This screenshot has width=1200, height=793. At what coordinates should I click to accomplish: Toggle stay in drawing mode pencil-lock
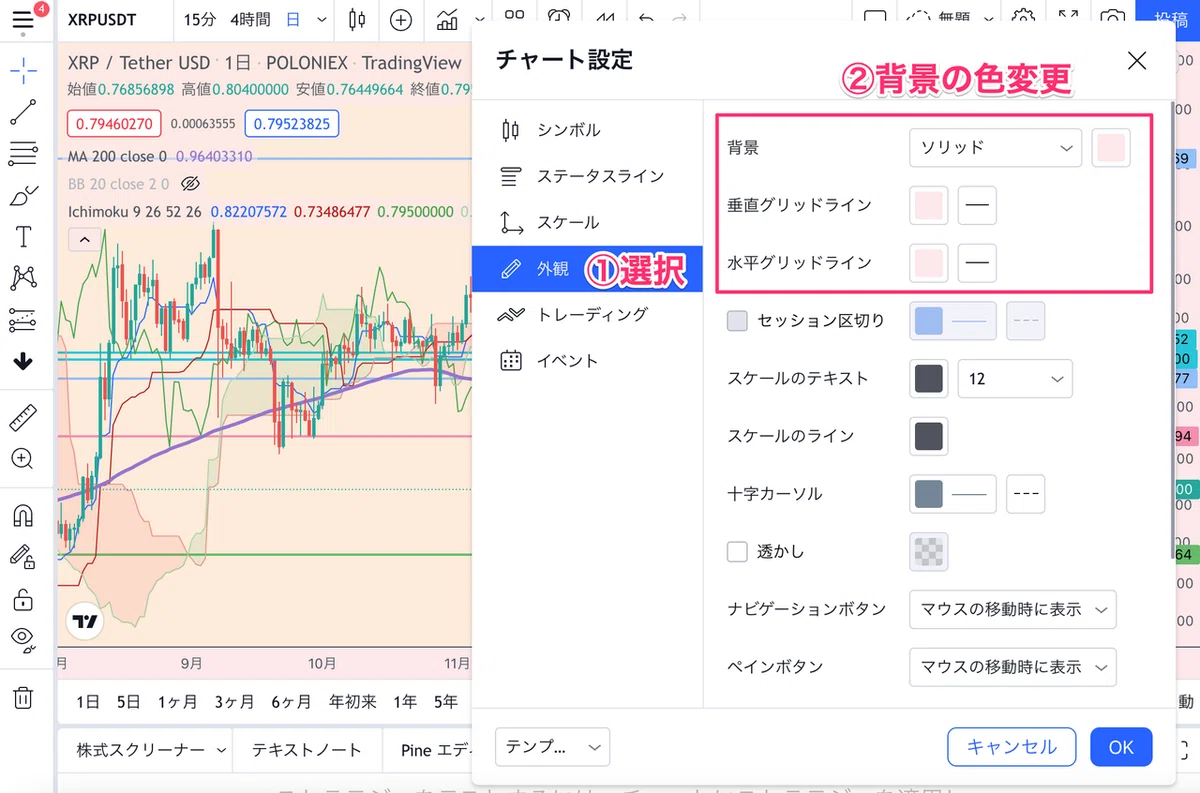click(x=23, y=557)
